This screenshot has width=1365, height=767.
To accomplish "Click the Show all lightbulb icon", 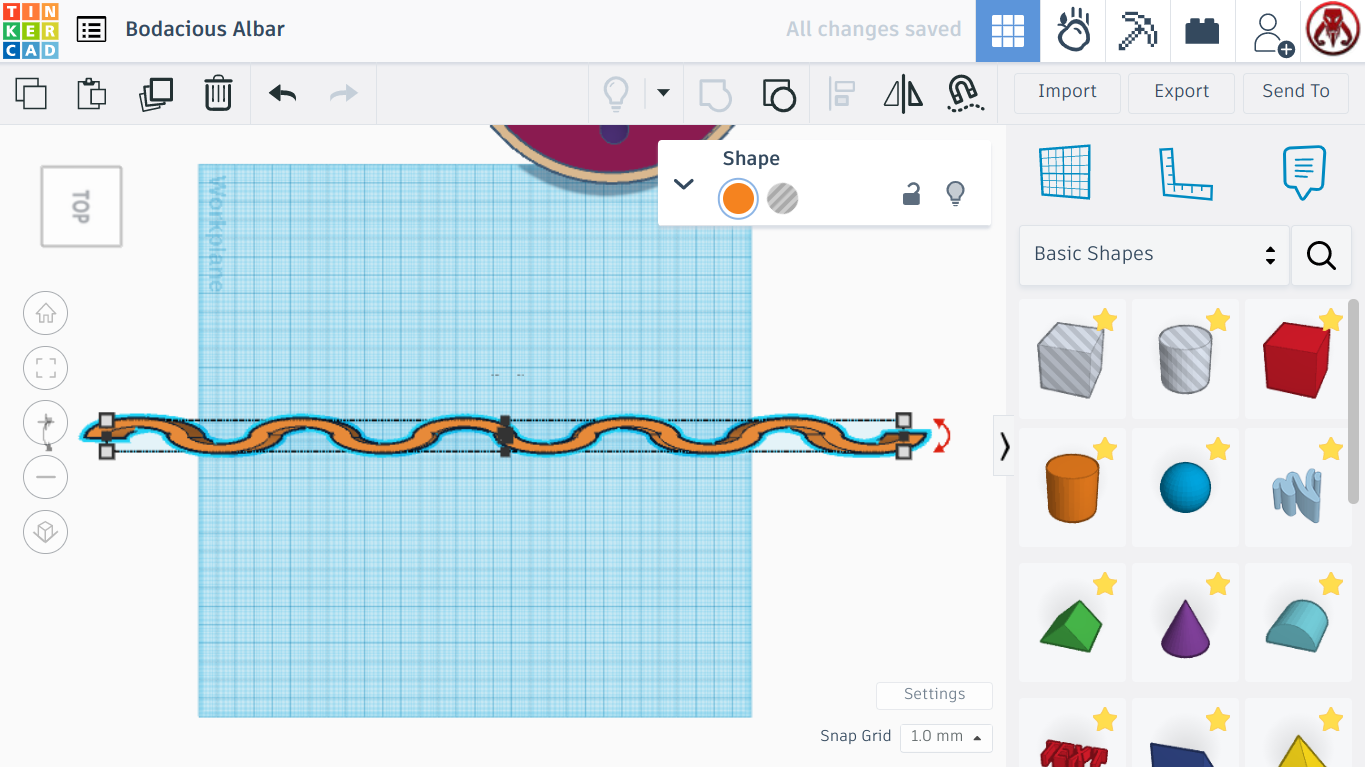I will (616, 94).
